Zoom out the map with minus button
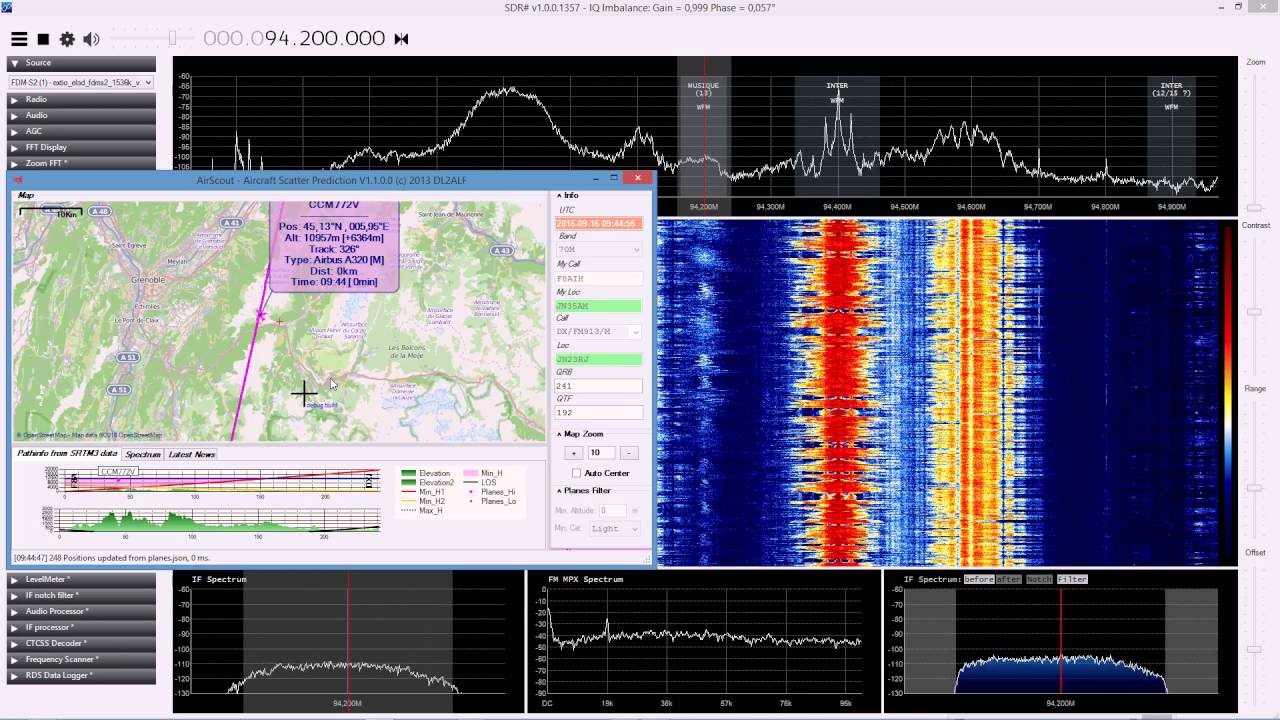Viewport: 1280px width, 720px height. point(629,453)
